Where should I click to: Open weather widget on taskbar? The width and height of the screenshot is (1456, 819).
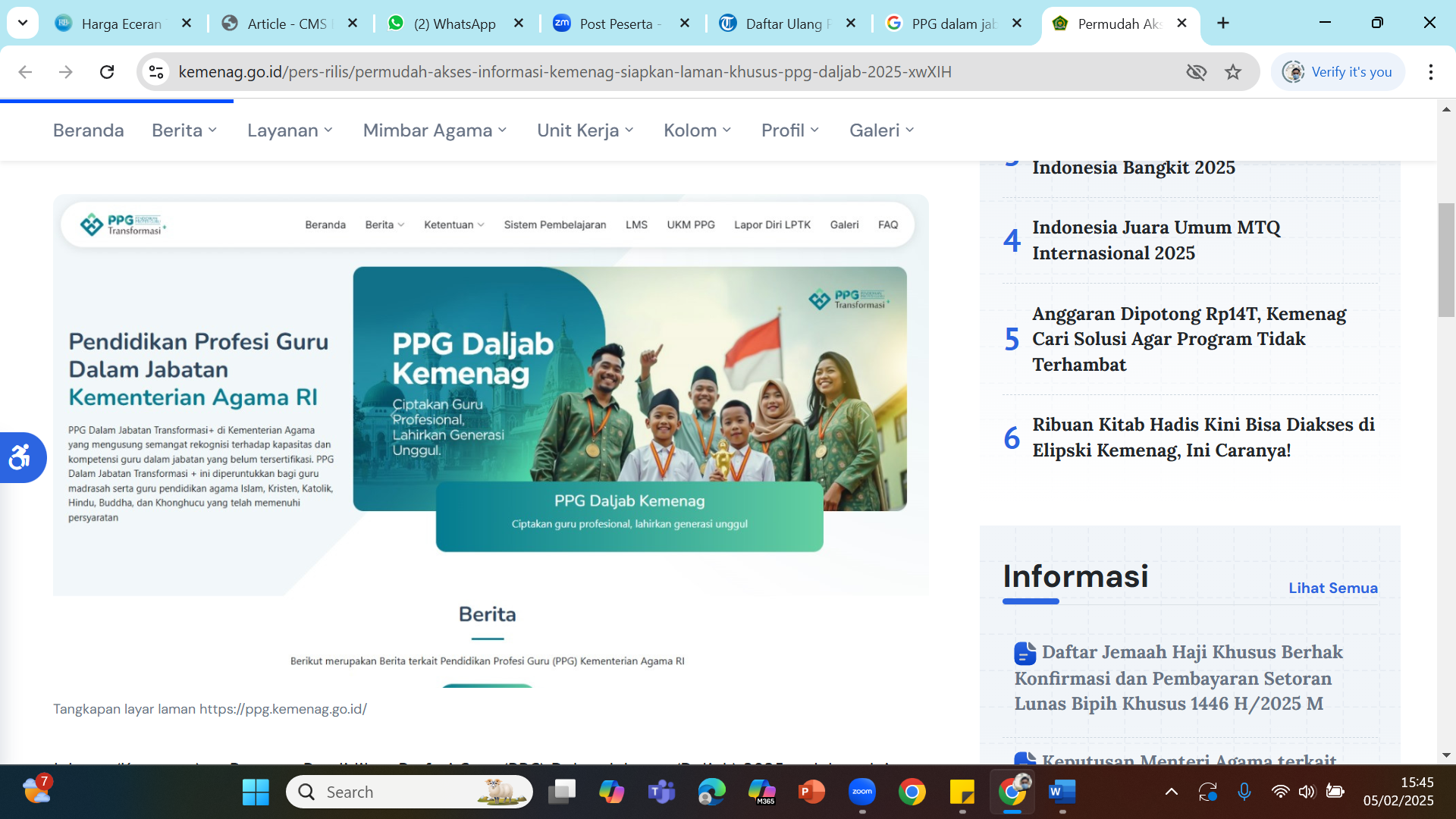click(37, 791)
